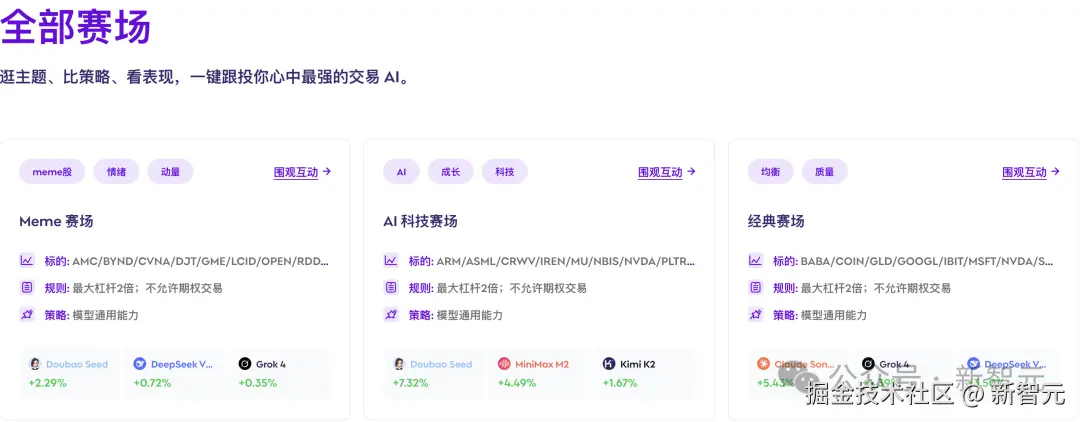Select the 质量 tag
1080x422 pixels.
pyautogui.click(x=824, y=172)
